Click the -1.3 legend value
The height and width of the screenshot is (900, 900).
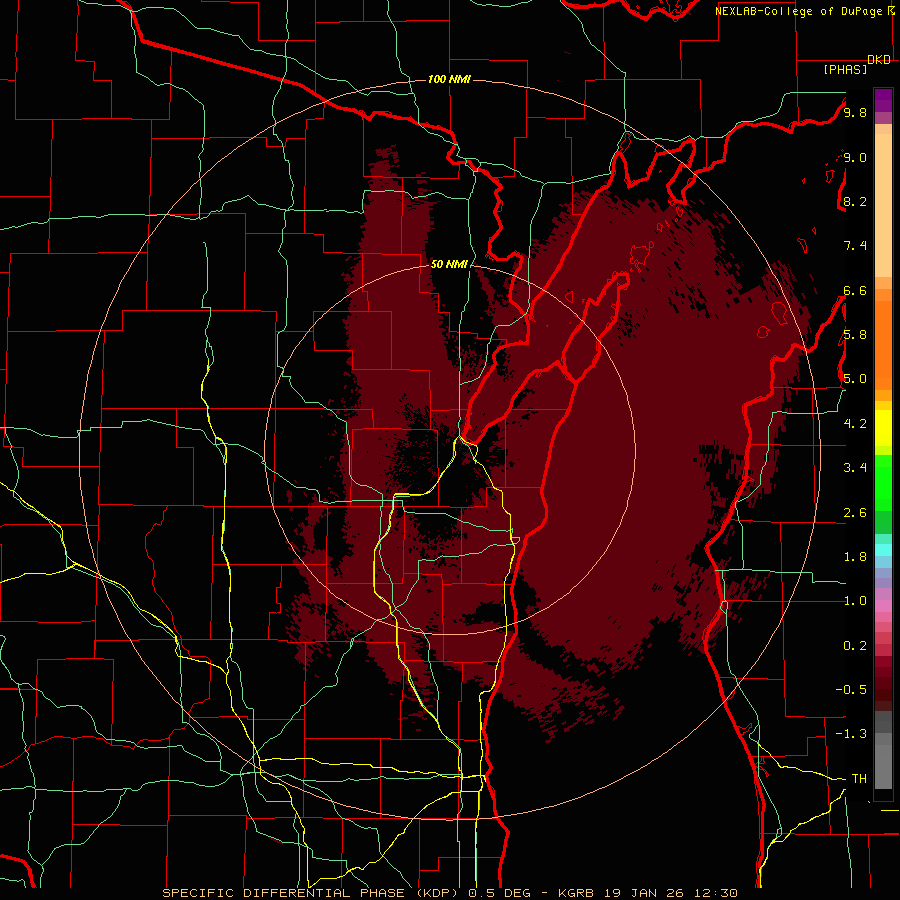(x=851, y=734)
